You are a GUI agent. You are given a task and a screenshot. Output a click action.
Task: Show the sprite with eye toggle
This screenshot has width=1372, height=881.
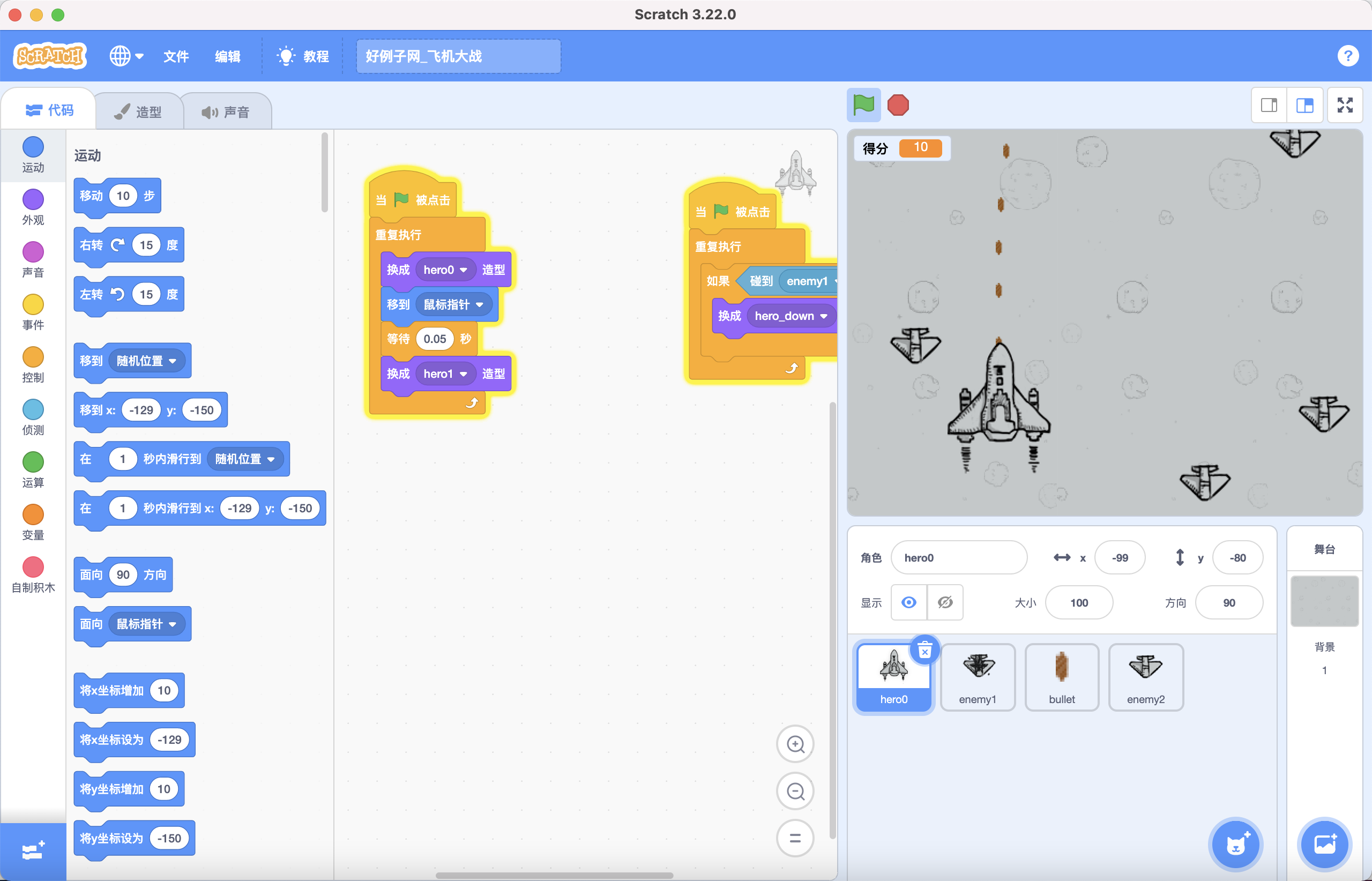(x=908, y=602)
